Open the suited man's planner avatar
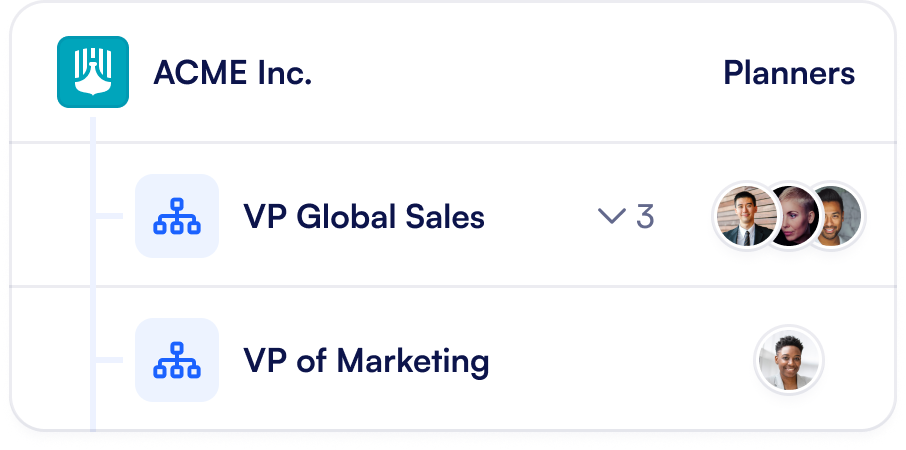 click(x=743, y=217)
